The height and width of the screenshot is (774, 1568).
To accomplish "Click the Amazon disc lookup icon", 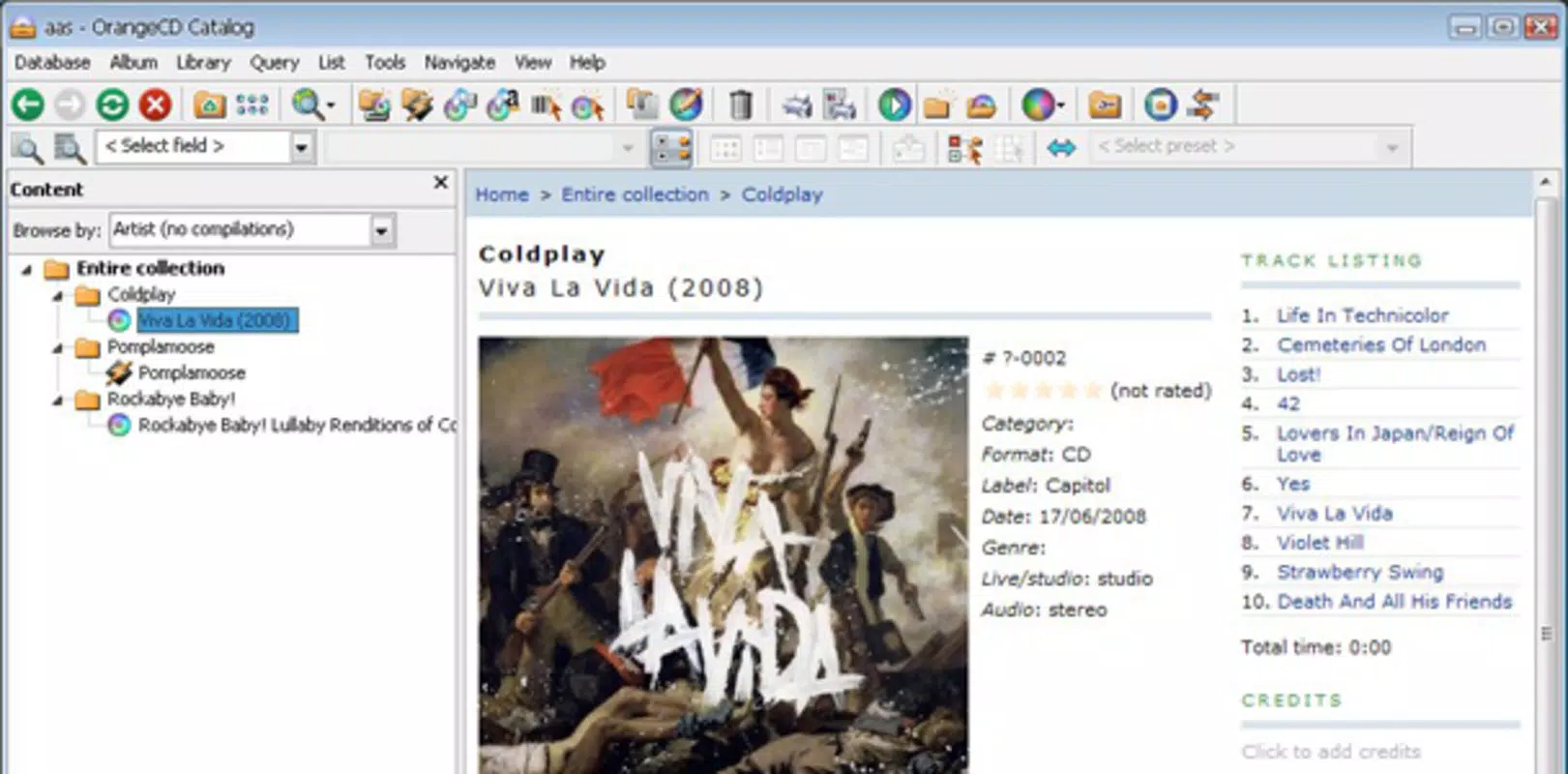I will pos(504,104).
